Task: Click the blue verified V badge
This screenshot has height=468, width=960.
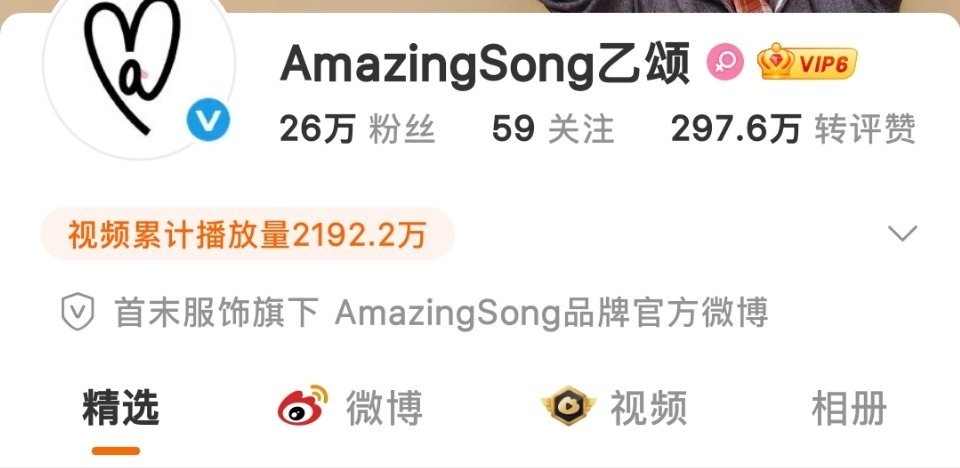Action: click(x=208, y=119)
